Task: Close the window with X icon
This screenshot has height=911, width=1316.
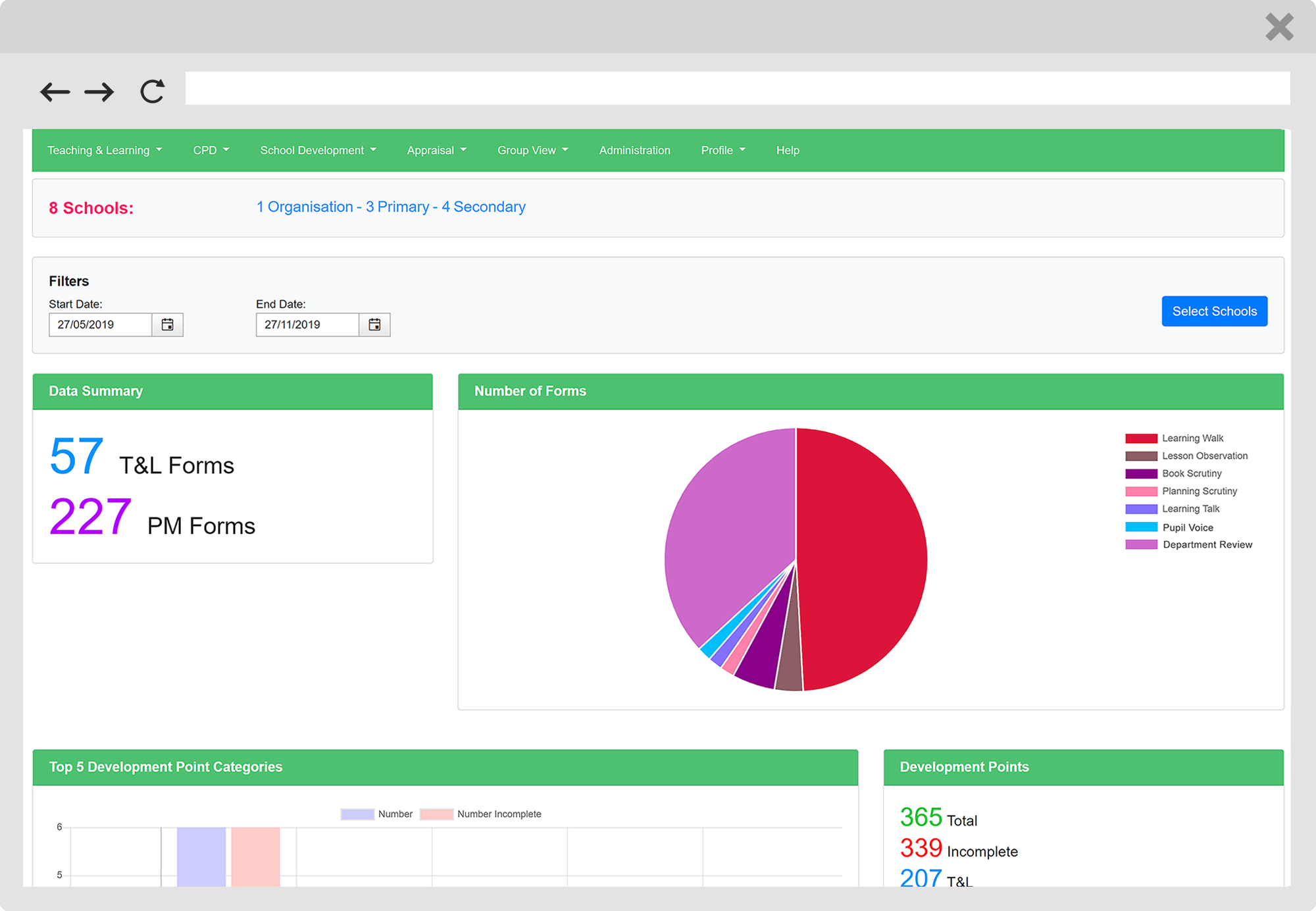Action: click(x=1279, y=27)
